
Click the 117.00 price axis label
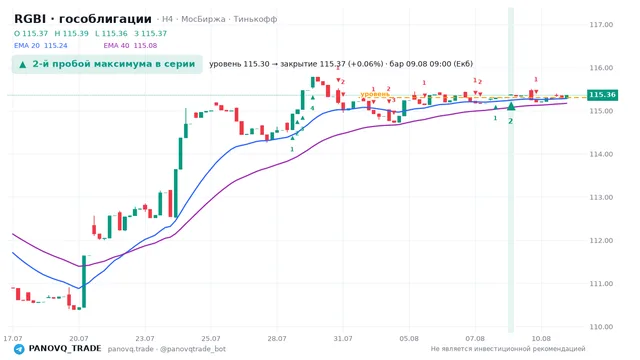pos(601,24)
